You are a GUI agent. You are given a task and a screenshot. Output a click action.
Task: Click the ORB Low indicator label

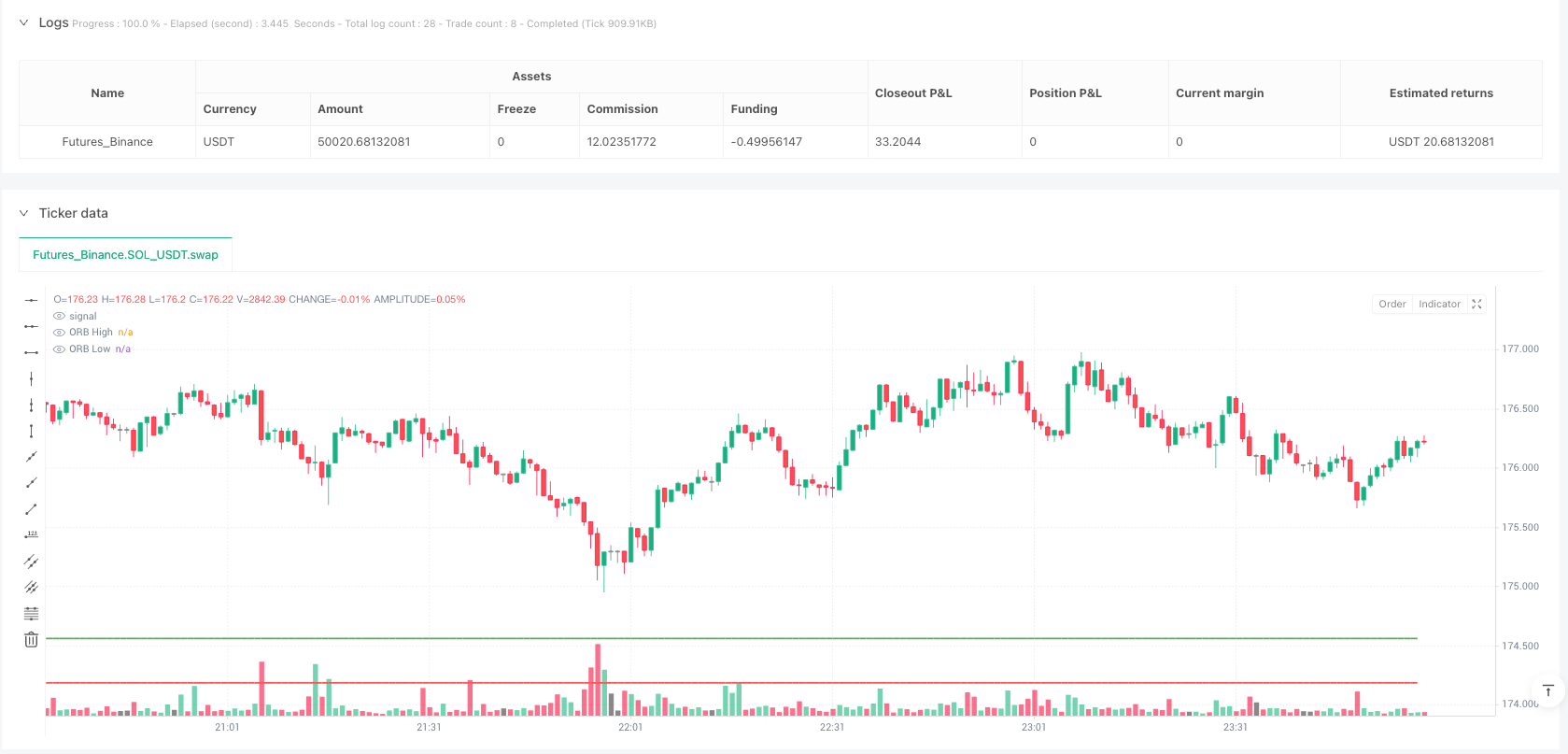(90, 349)
